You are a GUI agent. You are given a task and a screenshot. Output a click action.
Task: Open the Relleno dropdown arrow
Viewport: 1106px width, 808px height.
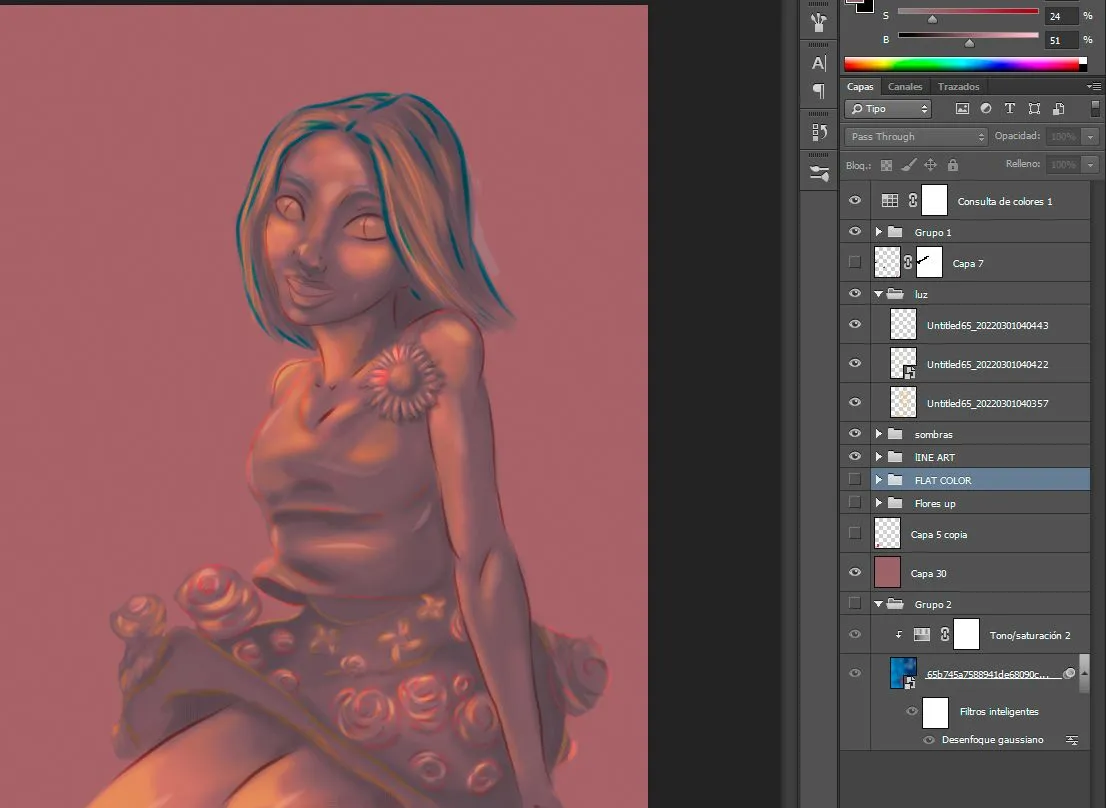(1090, 165)
